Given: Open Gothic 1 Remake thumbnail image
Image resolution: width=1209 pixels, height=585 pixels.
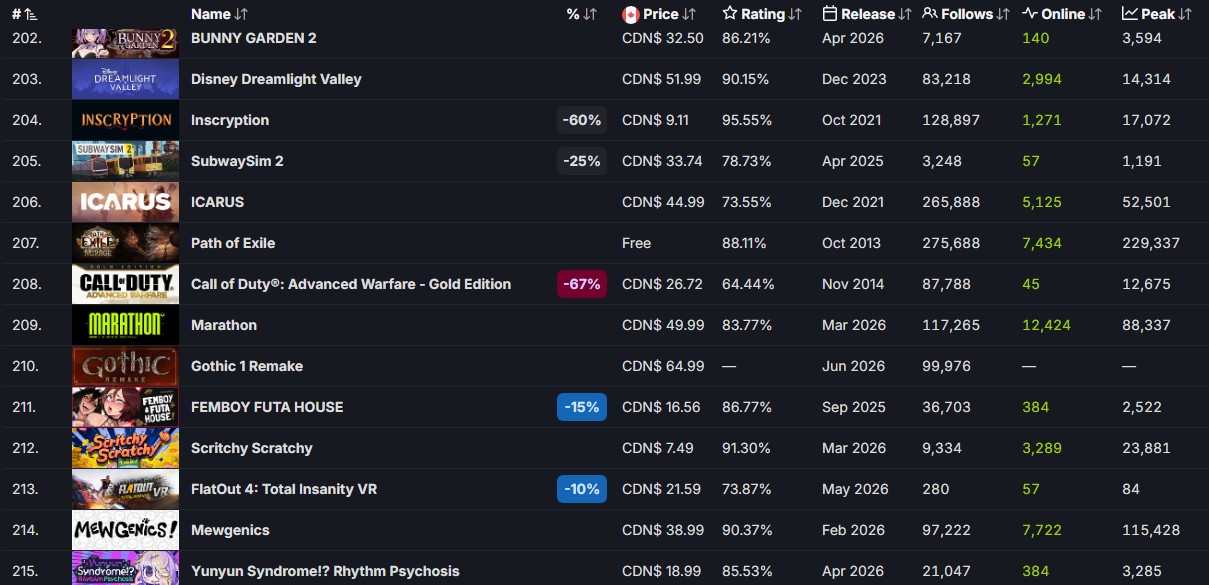Looking at the screenshot, I should [125, 366].
